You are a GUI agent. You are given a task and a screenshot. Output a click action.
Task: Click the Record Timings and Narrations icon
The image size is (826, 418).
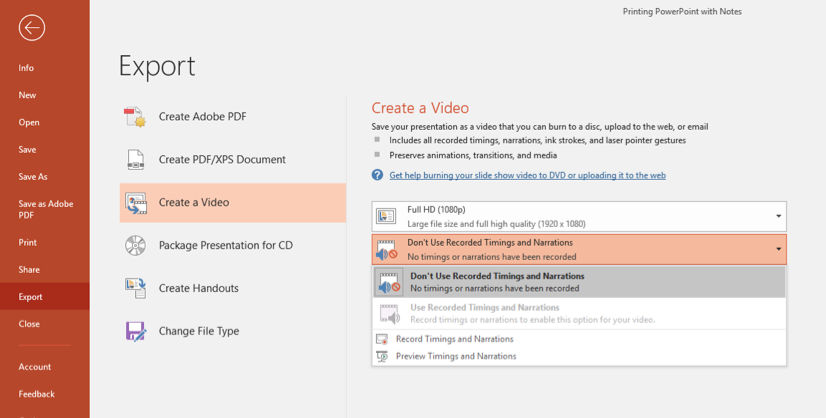point(382,339)
